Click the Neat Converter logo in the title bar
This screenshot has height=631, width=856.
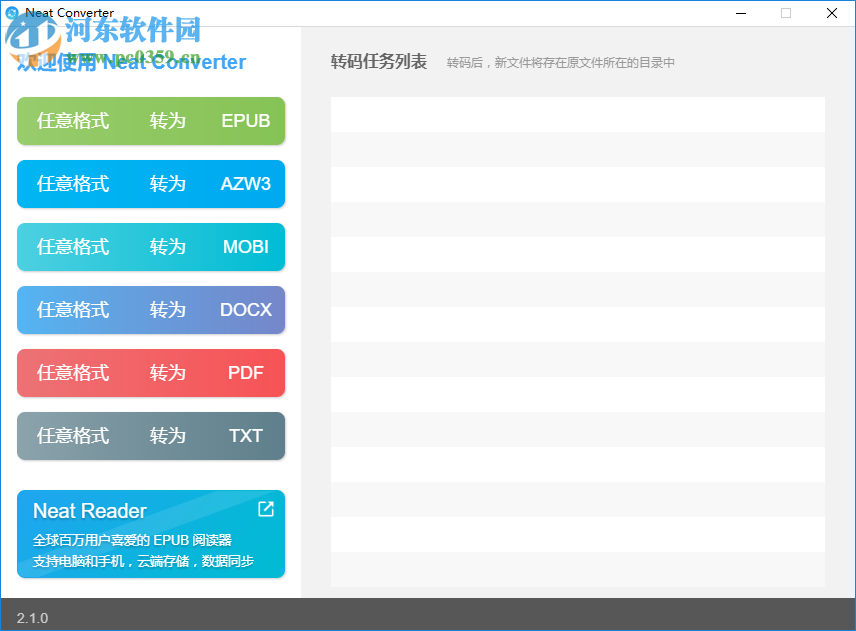tap(11, 13)
